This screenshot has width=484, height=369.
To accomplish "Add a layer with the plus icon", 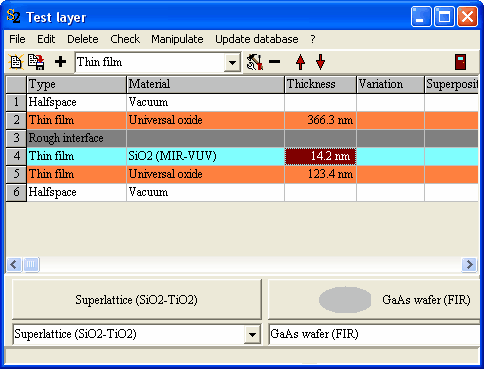I will coord(60,62).
